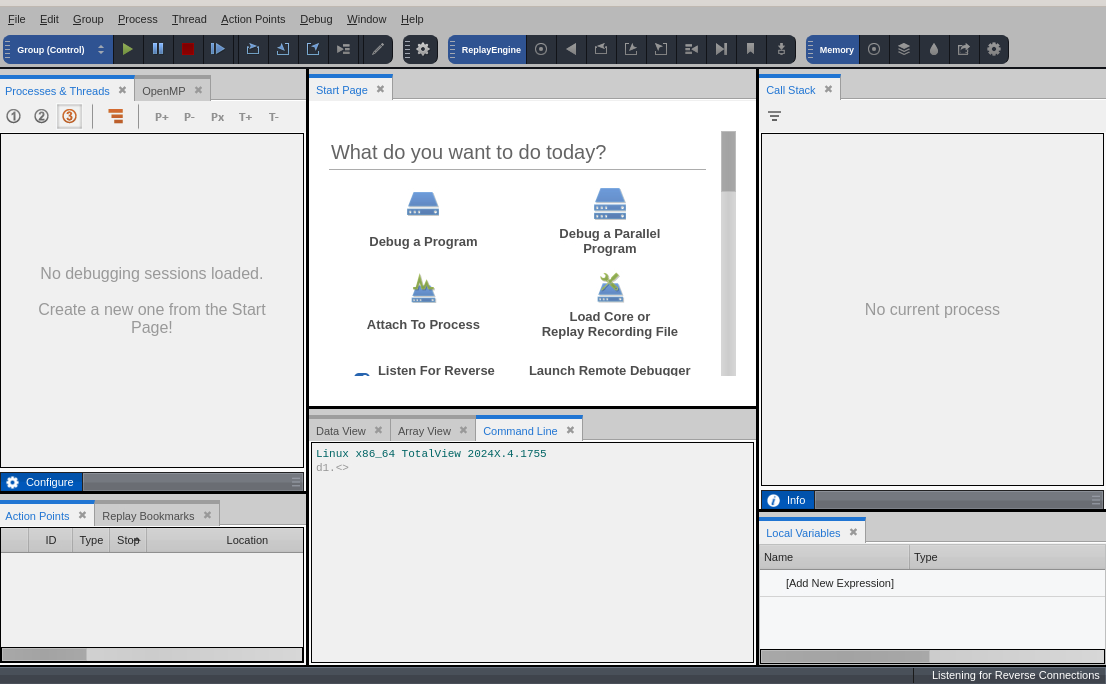Screen dimensions: 1106x684
Task: Click the Attach To Process icon
Action: 423,289
